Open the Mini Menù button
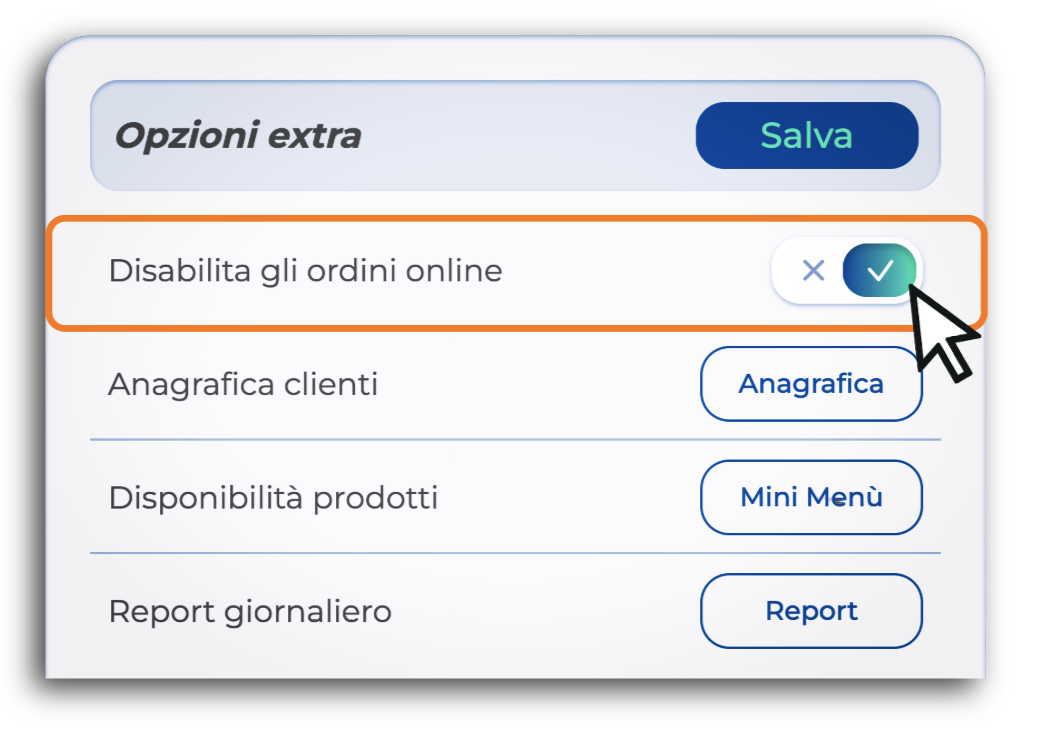1038x748 pixels. (811, 497)
